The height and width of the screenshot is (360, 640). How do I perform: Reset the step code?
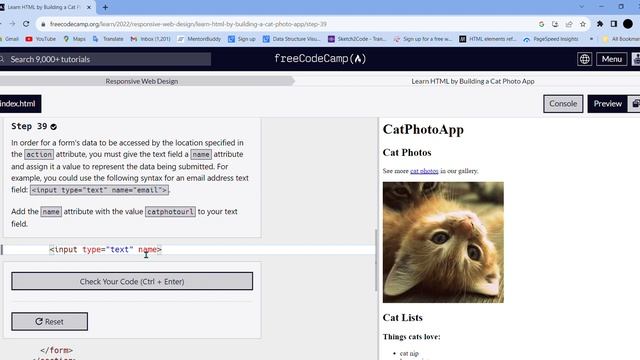(49, 322)
